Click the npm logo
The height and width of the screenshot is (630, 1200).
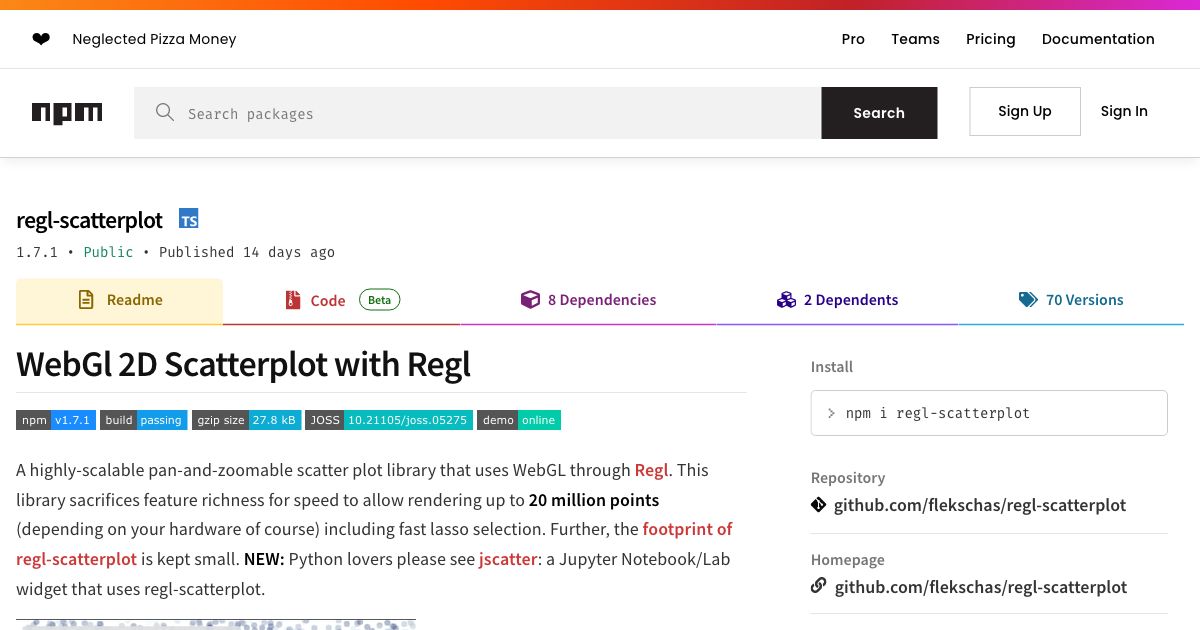pos(67,112)
